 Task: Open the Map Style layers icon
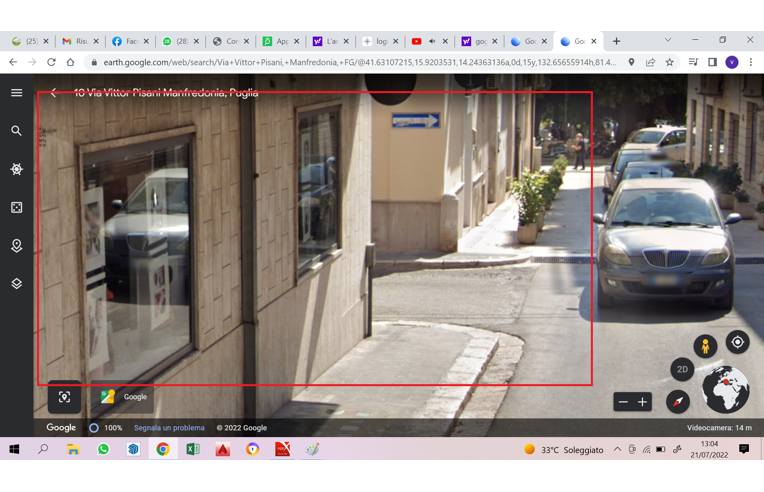click(16, 284)
